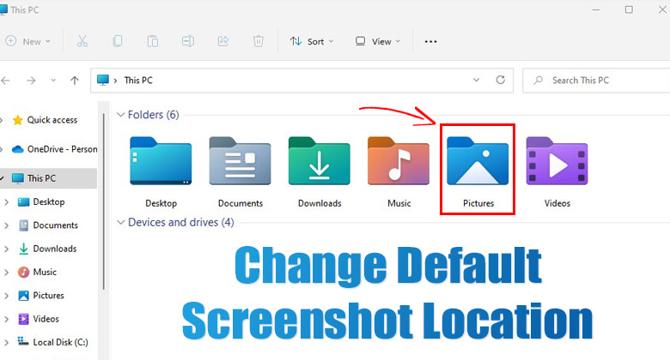Go up one level with Up arrow
The height and width of the screenshot is (360, 670).
pos(74,80)
